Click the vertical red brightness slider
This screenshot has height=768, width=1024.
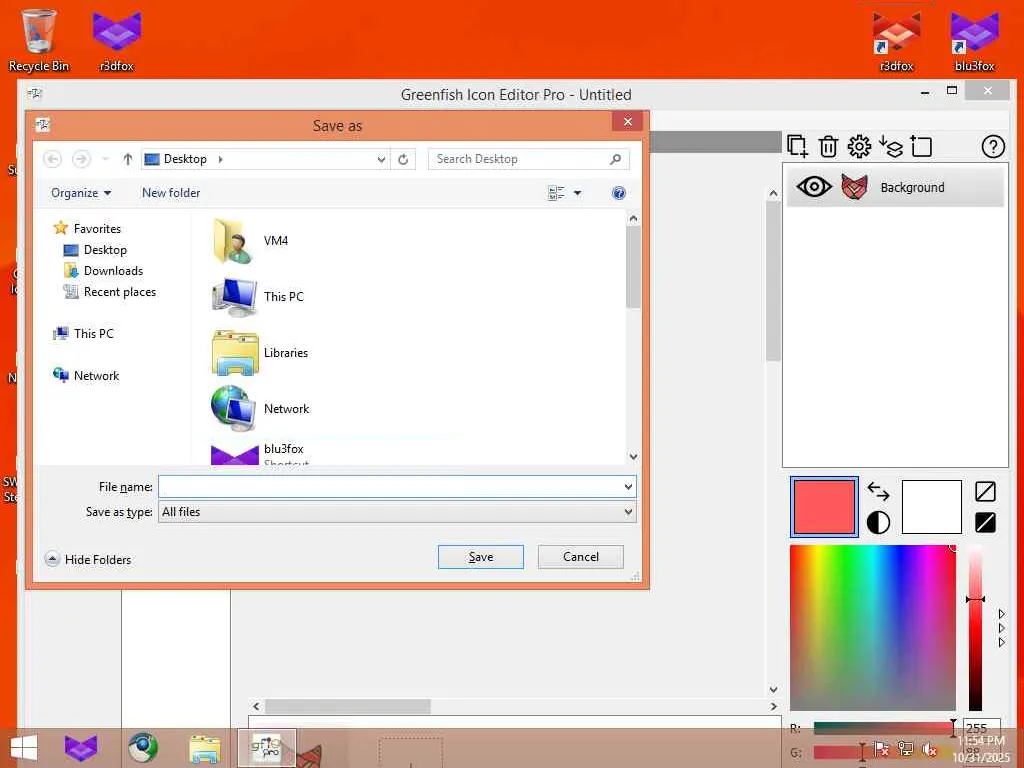click(975, 628)
